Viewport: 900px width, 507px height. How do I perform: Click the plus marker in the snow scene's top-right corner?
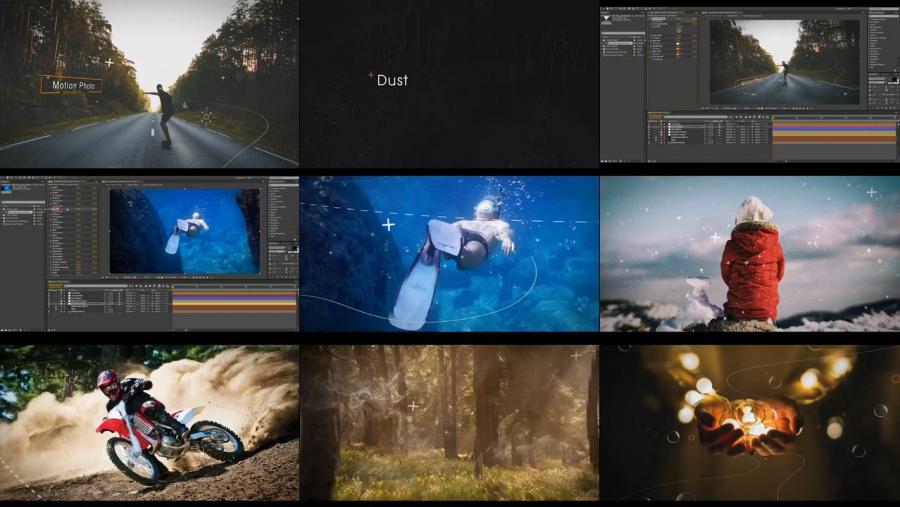[871, 192]
